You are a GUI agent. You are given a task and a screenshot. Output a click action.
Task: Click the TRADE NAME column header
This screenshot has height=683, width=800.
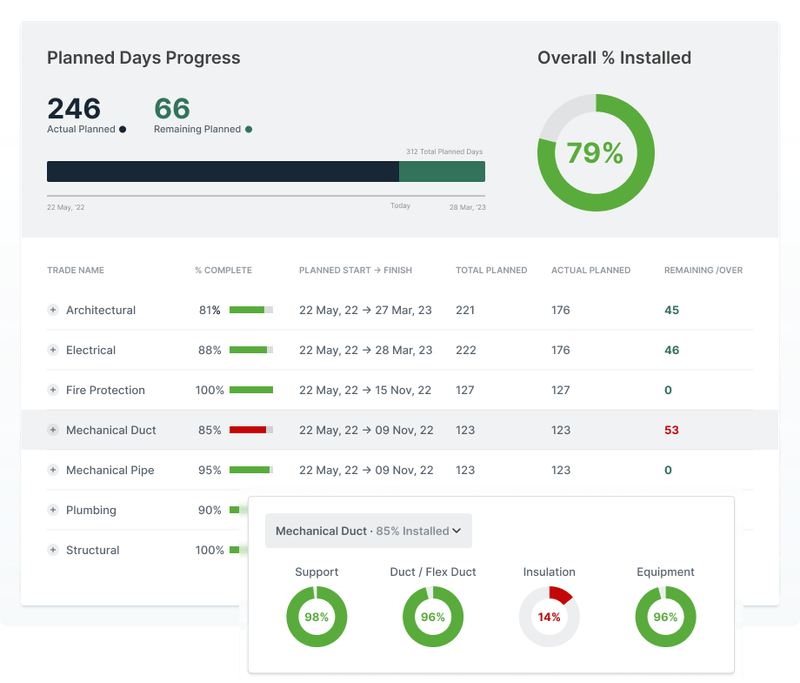(x=77, y=270)
